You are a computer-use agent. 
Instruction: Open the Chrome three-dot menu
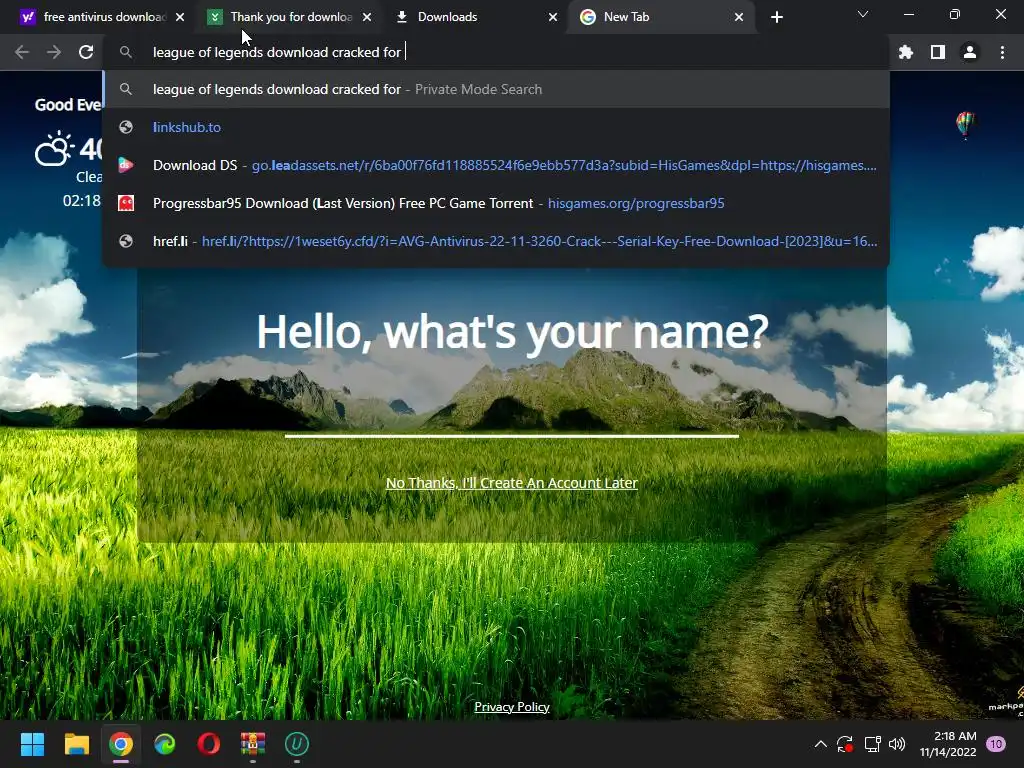[1002, 52]
